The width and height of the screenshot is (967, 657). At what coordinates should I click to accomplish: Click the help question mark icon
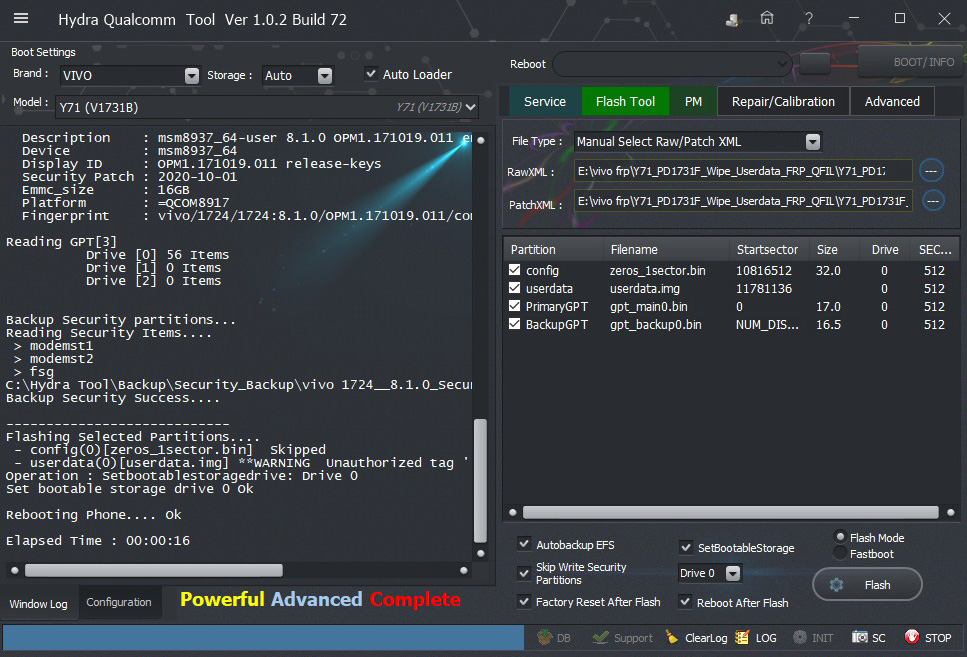[808, 19]
